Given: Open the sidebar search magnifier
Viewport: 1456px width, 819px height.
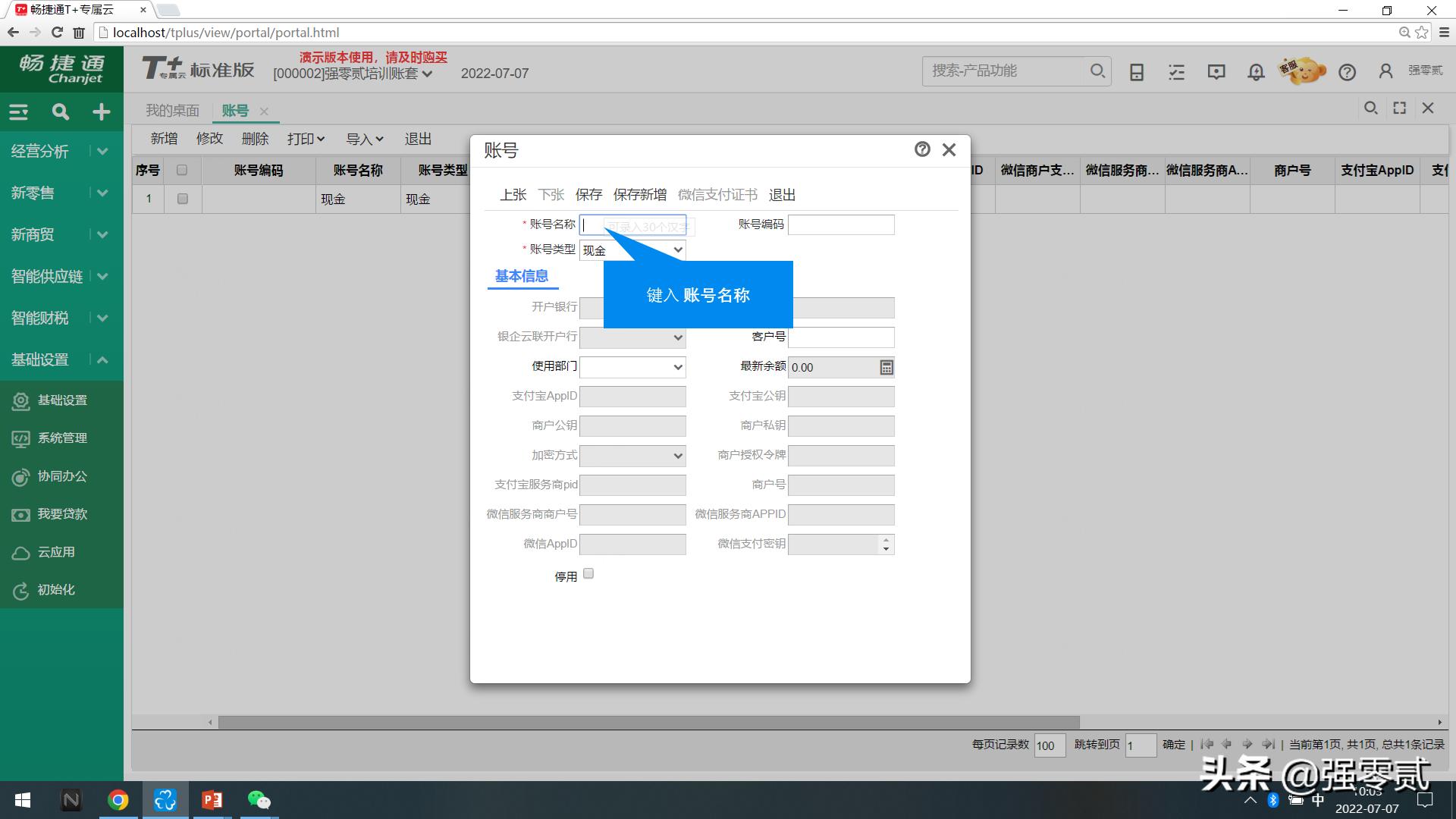Looking at the screenshot, I should (x=60, y=111).
